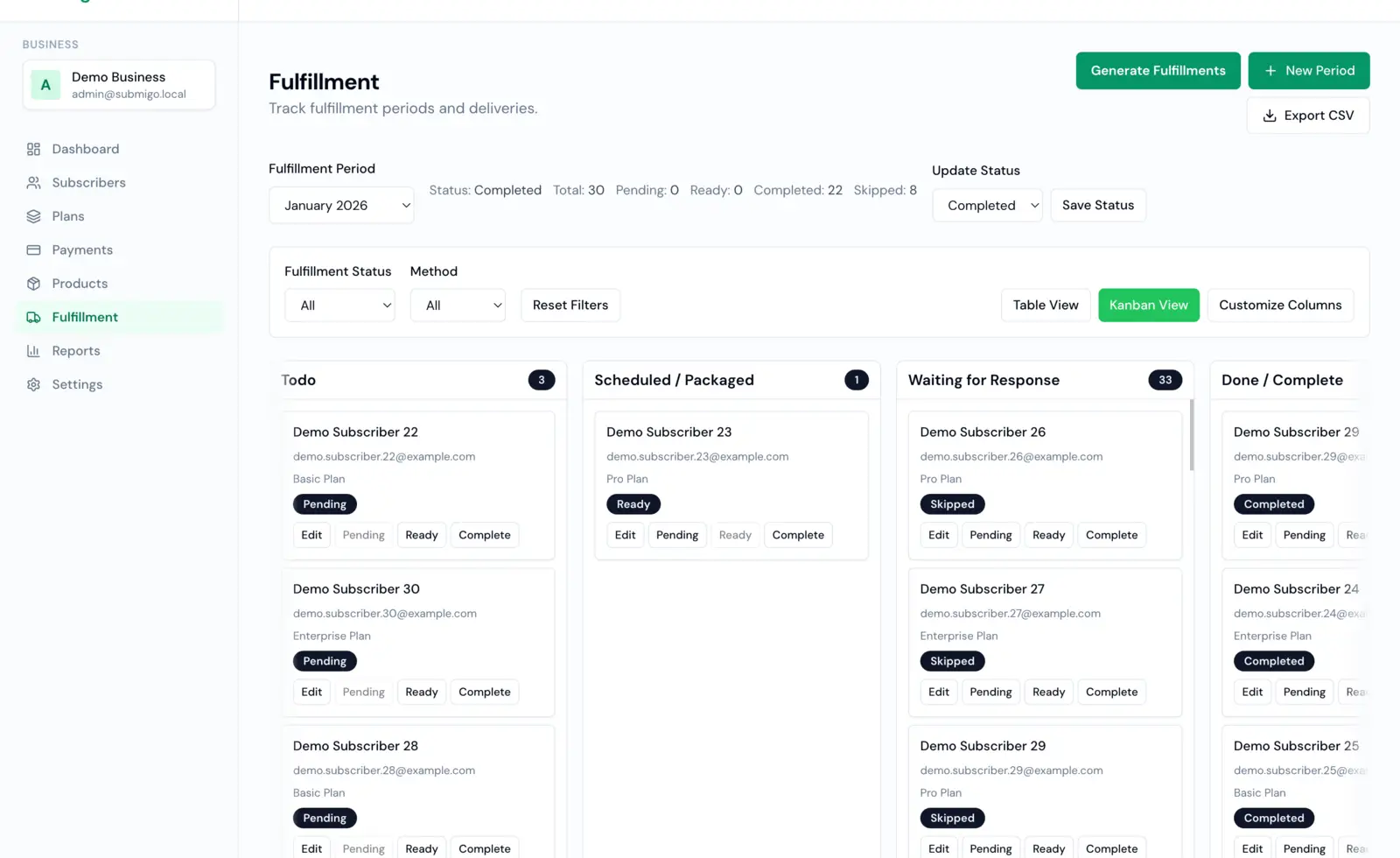Open Settings using the gear icon

tap(34, 384)
